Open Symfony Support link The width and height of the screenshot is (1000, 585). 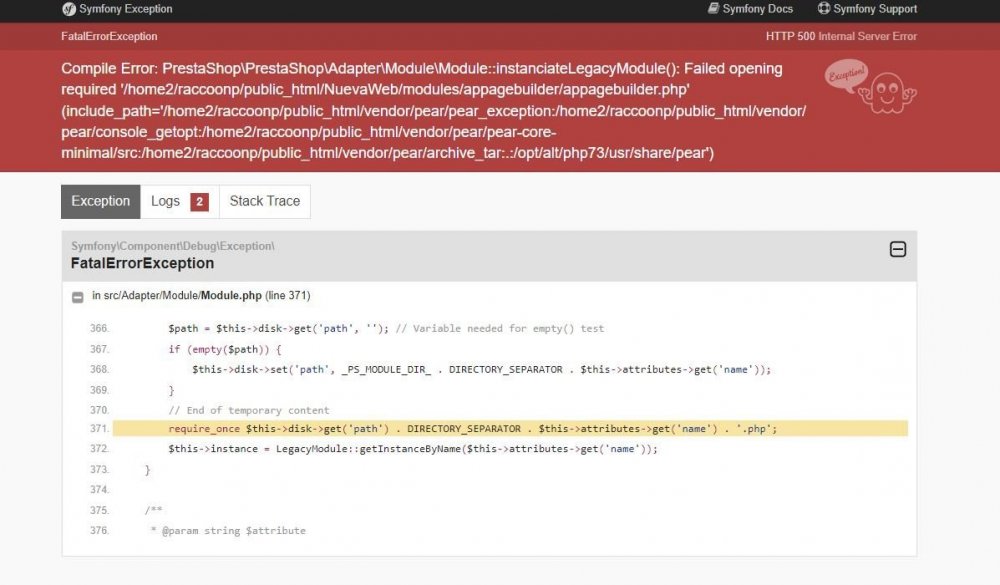(x=867, y=9)
